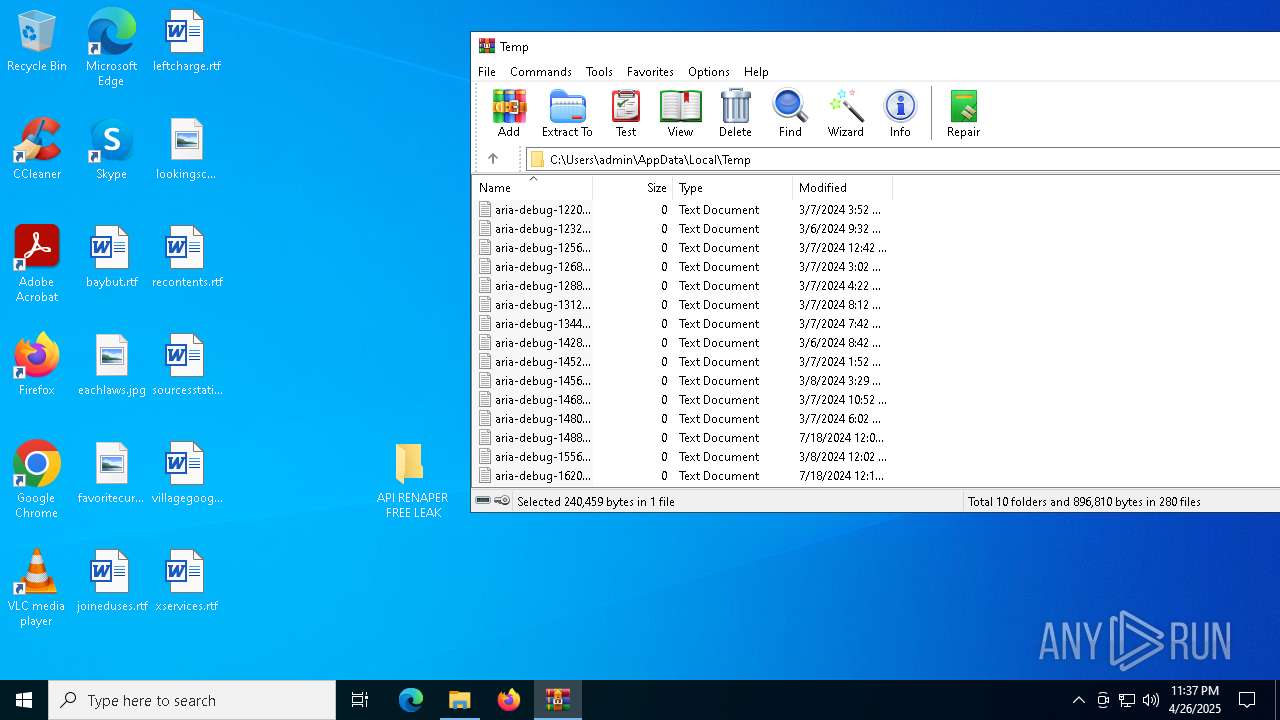1280x720 pixels.
Task: Show hidden system tray icons
Action: [x=1079, y=700]
